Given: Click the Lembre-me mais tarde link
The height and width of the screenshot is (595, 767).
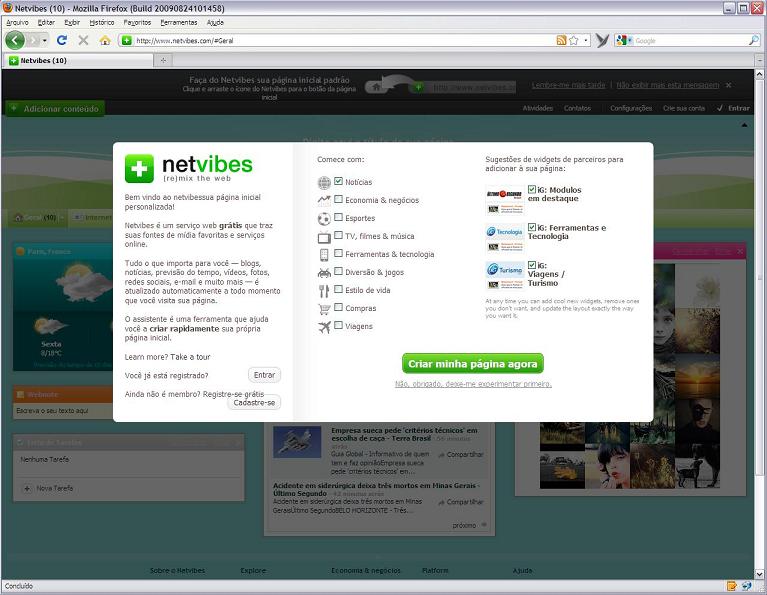Looking at the screenshot, I should (568, 85).
